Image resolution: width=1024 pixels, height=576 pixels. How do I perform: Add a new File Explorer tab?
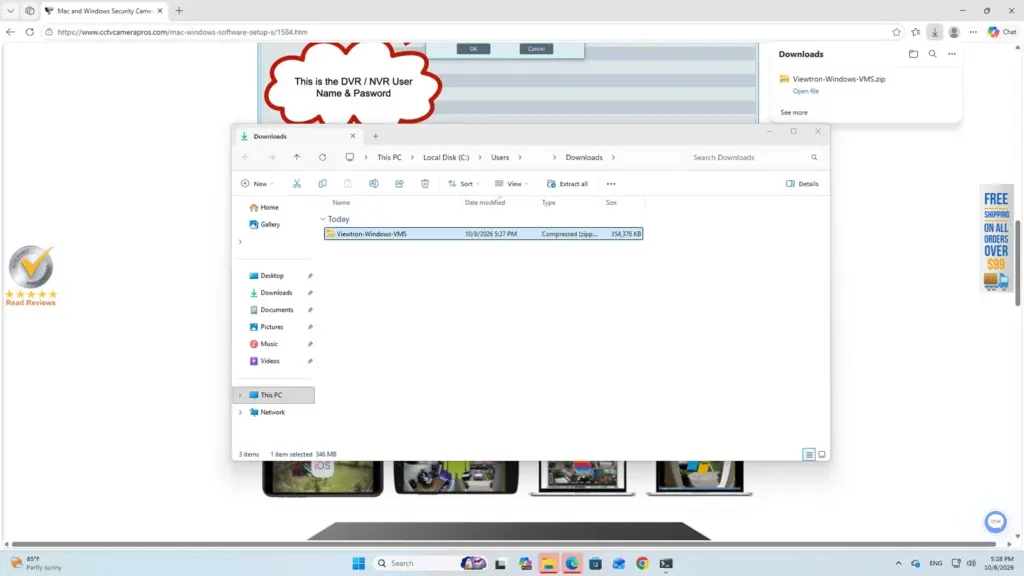pos(376,136)
